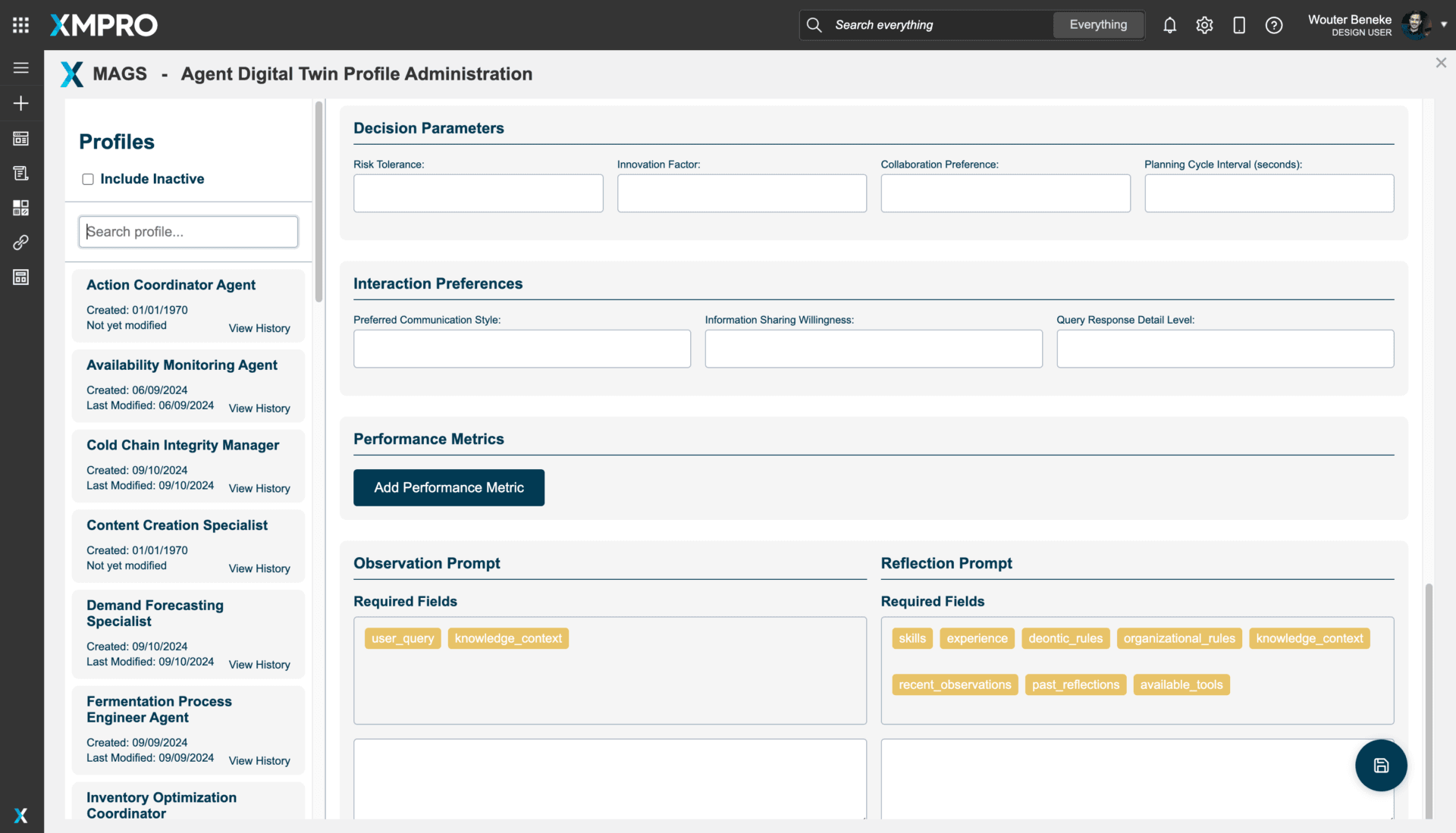Click the notifications bell icon
The height and width of the screenshot is (833, 1456).
1169,25
